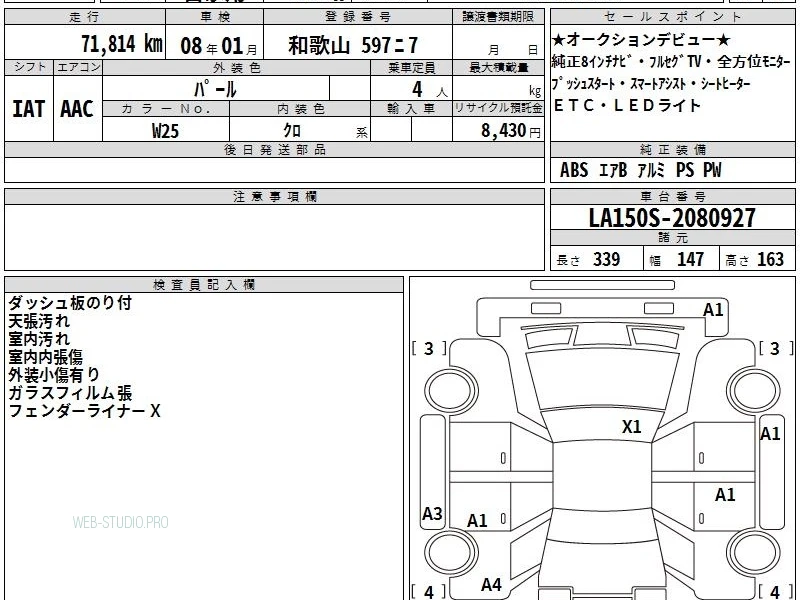Select the 純正8インチナビ・フルセグTV line
800x600 pixels.
tap(671, 62)
